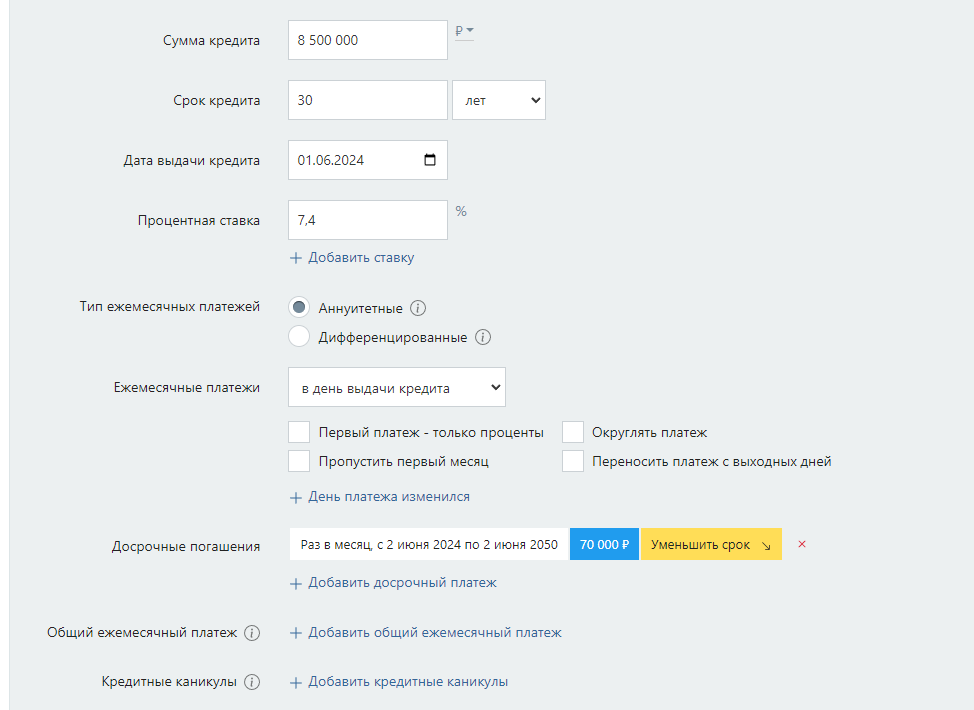Click День платежа изменился link
Image resolution: width=974 pixels, height=710 pixels.
pyautogui.click(x=388, y=497)
